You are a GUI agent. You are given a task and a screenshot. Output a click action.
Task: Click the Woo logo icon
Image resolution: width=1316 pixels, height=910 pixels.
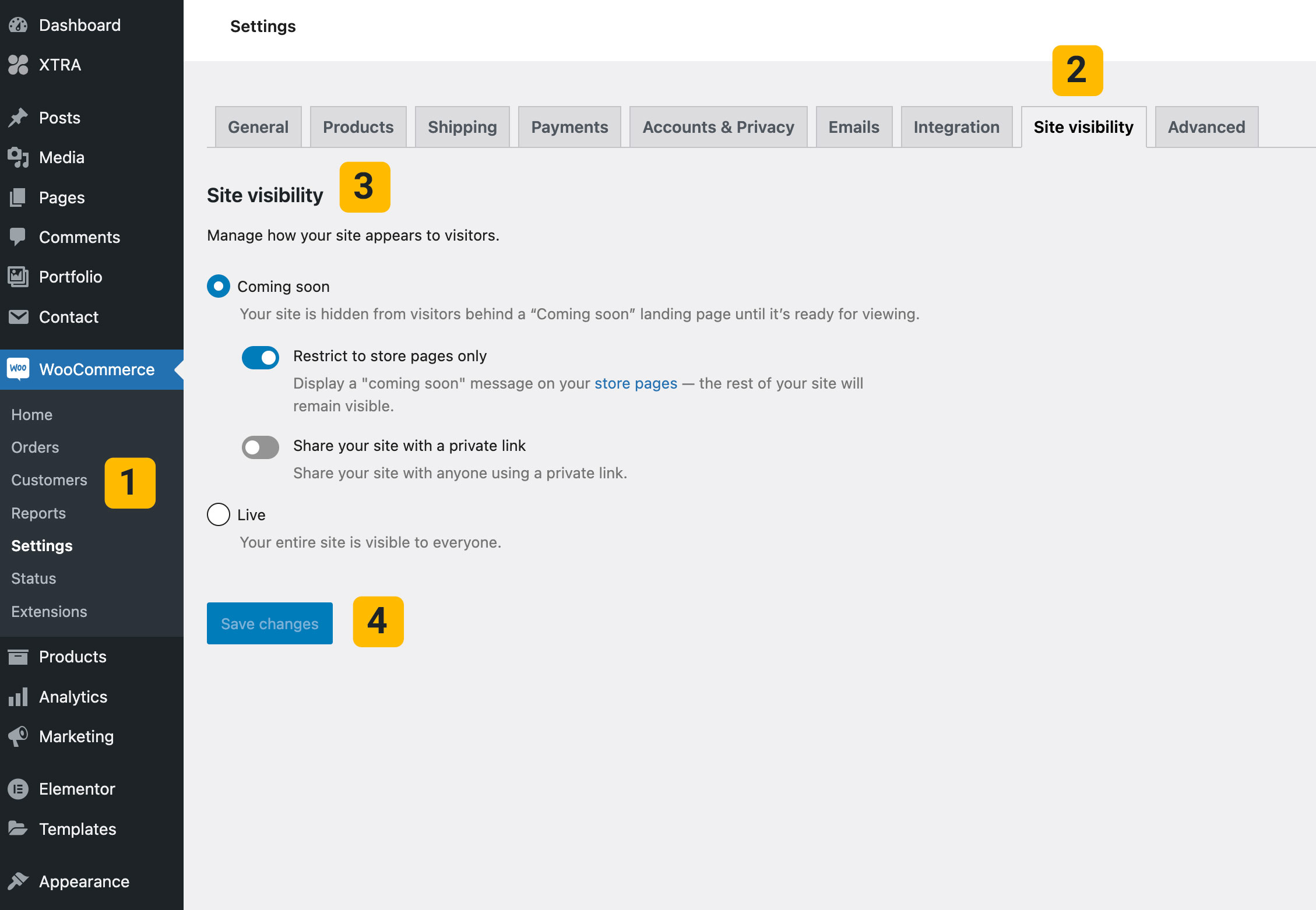click(x=18, y=369)
